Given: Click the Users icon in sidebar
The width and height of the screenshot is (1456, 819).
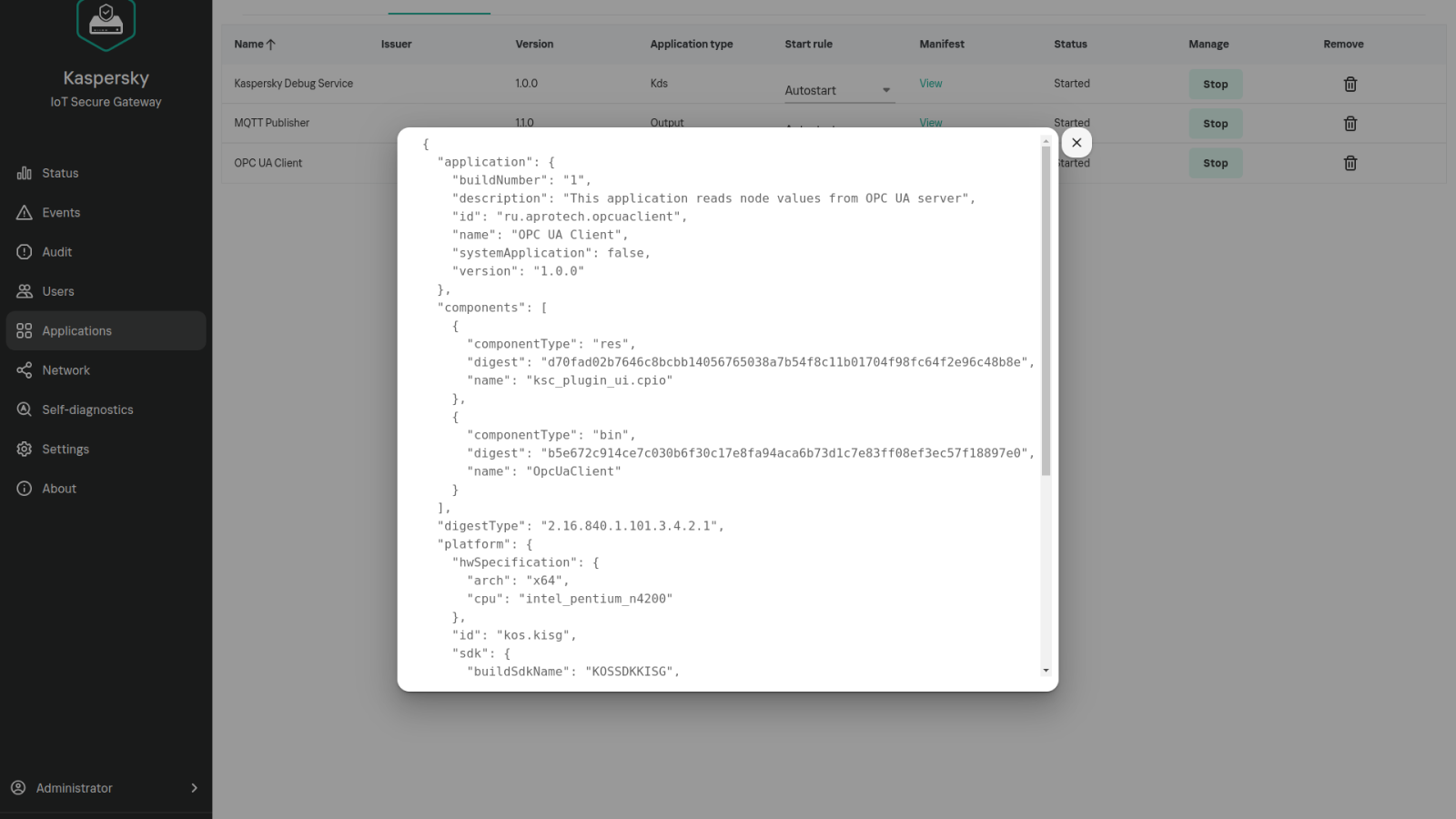Looking at the screenshot, I should (25, 291).
